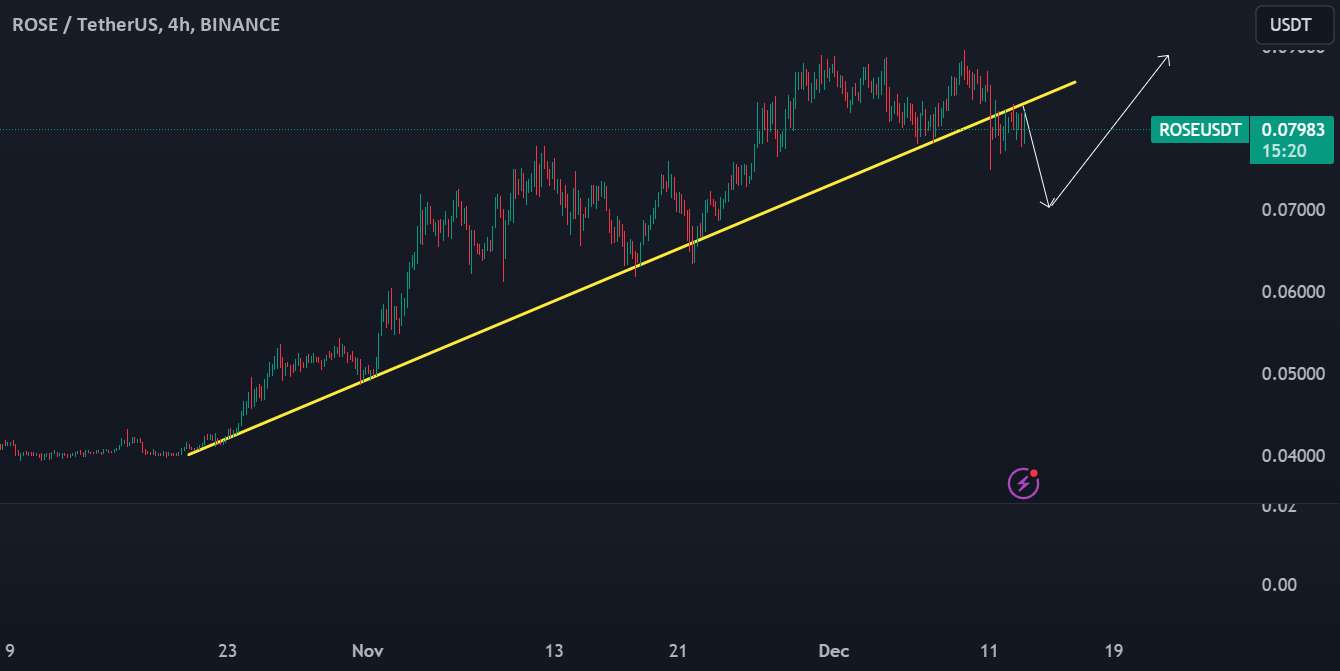
Task: Click the 0.05000 price axis label
Action: pos(1292,374)
